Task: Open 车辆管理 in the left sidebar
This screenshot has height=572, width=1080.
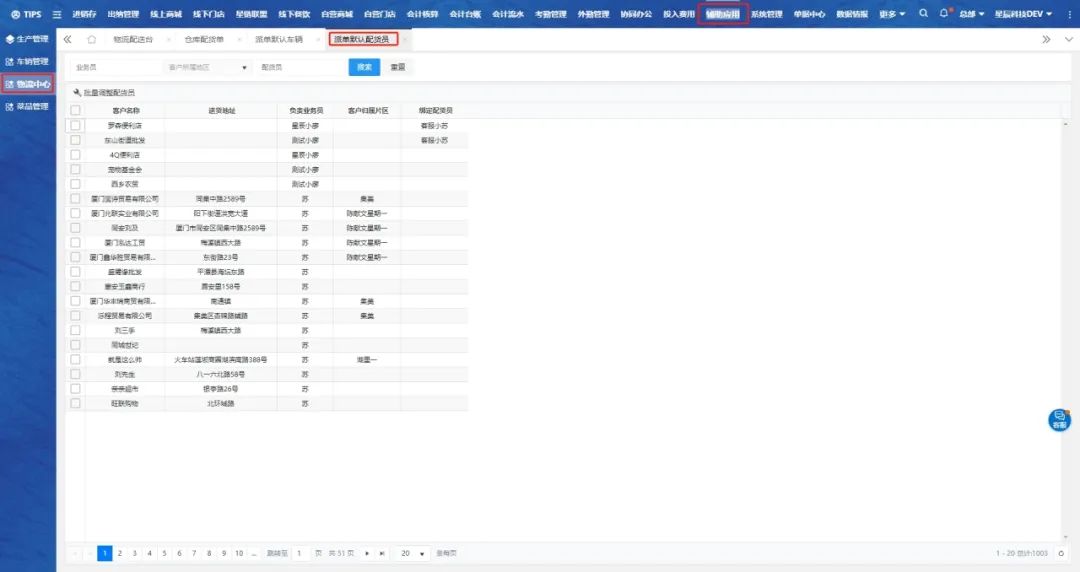Action: coord(28,61)
